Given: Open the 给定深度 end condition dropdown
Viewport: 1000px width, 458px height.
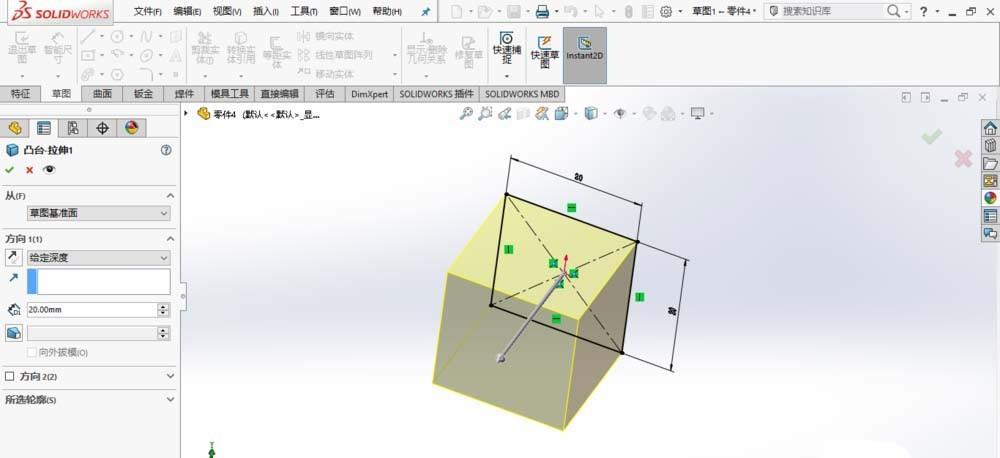Looking at the screenshot, I should click(98, 258).
